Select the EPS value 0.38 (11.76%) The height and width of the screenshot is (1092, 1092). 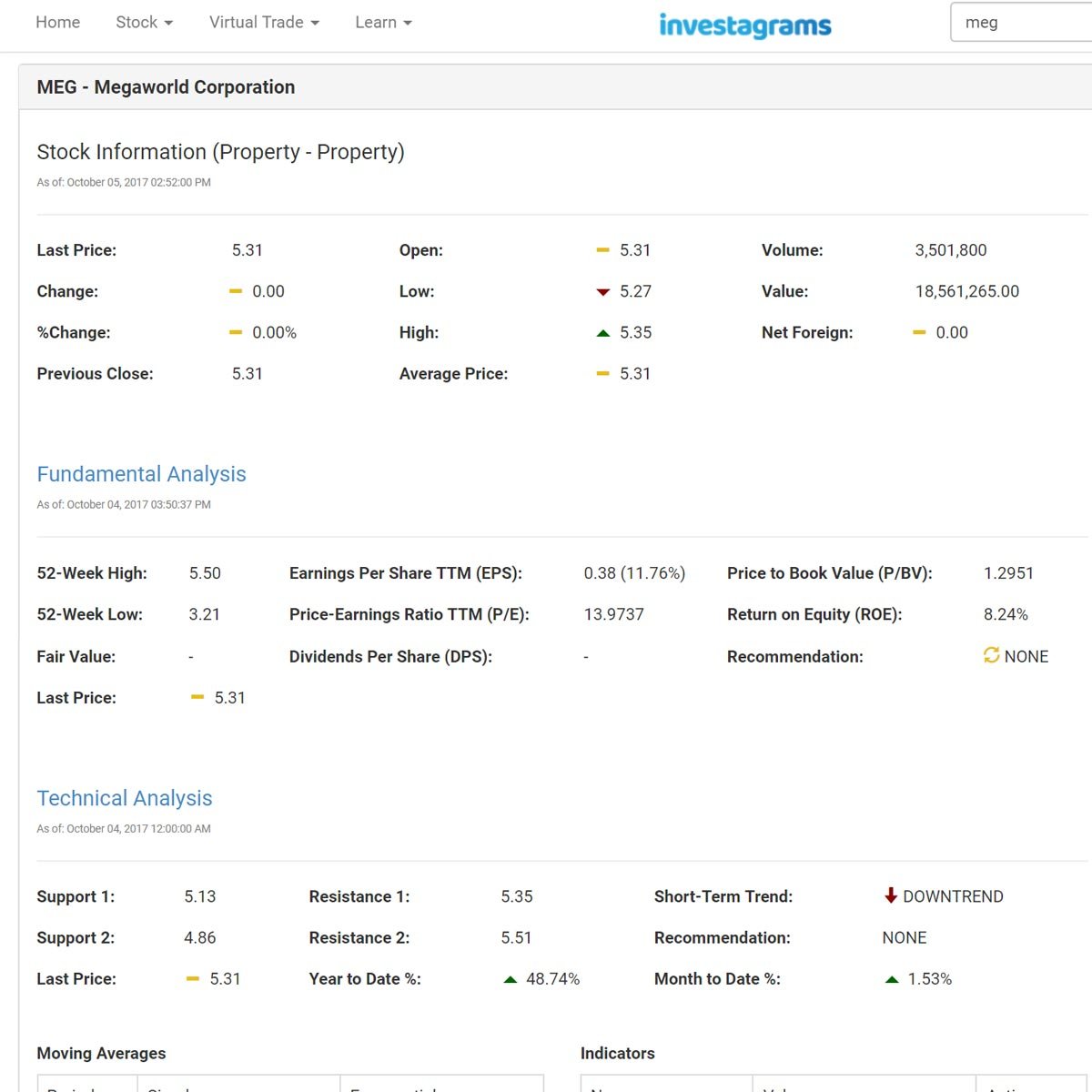(x=634, y=573)
